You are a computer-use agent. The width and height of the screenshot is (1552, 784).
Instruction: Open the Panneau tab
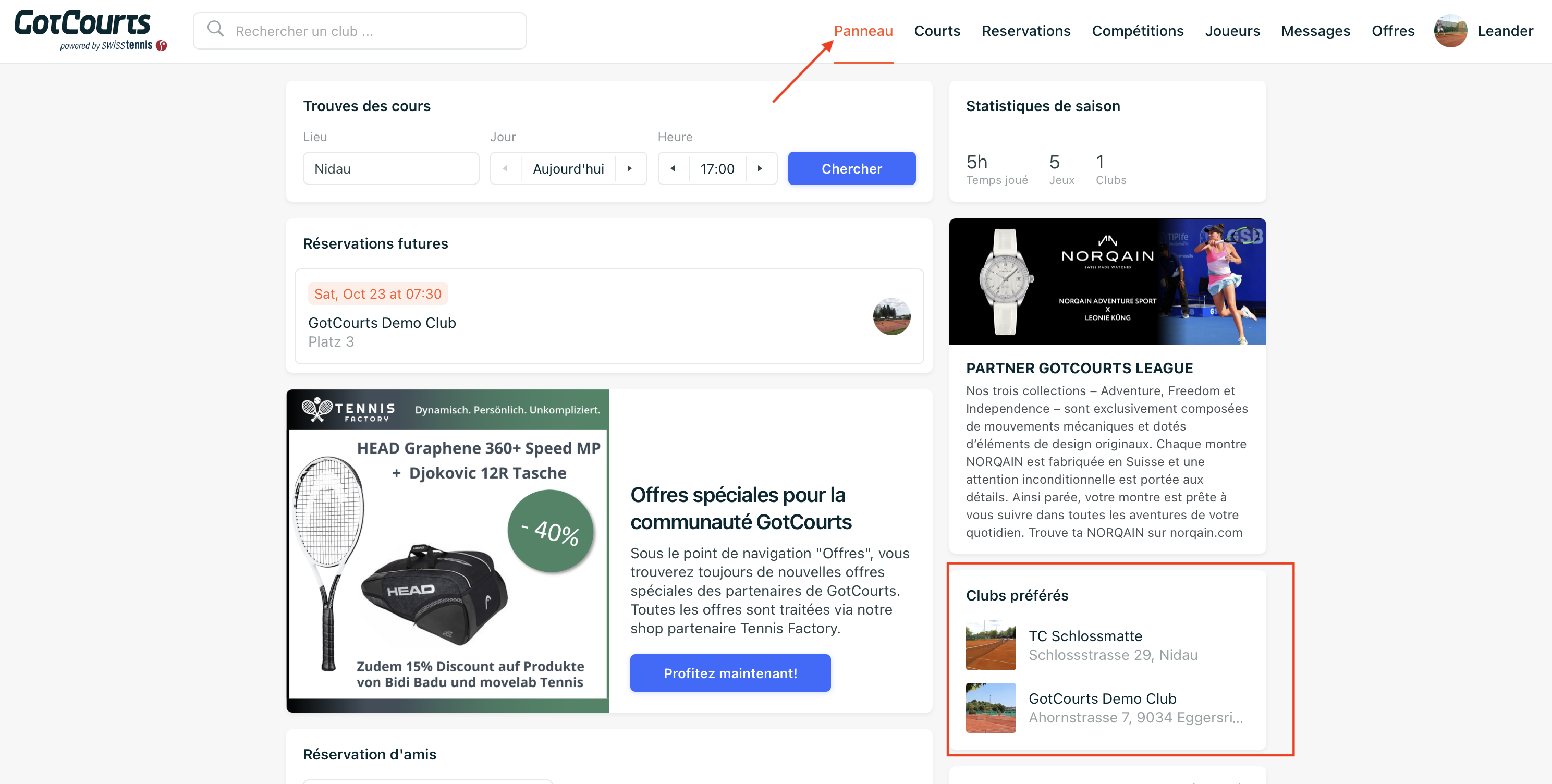pos(863,31)
